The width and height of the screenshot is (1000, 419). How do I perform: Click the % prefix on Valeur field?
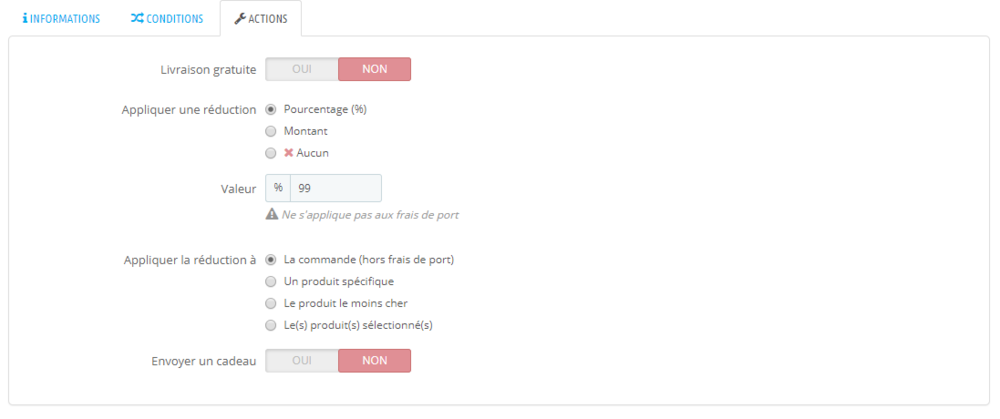(x=278, y=188)
